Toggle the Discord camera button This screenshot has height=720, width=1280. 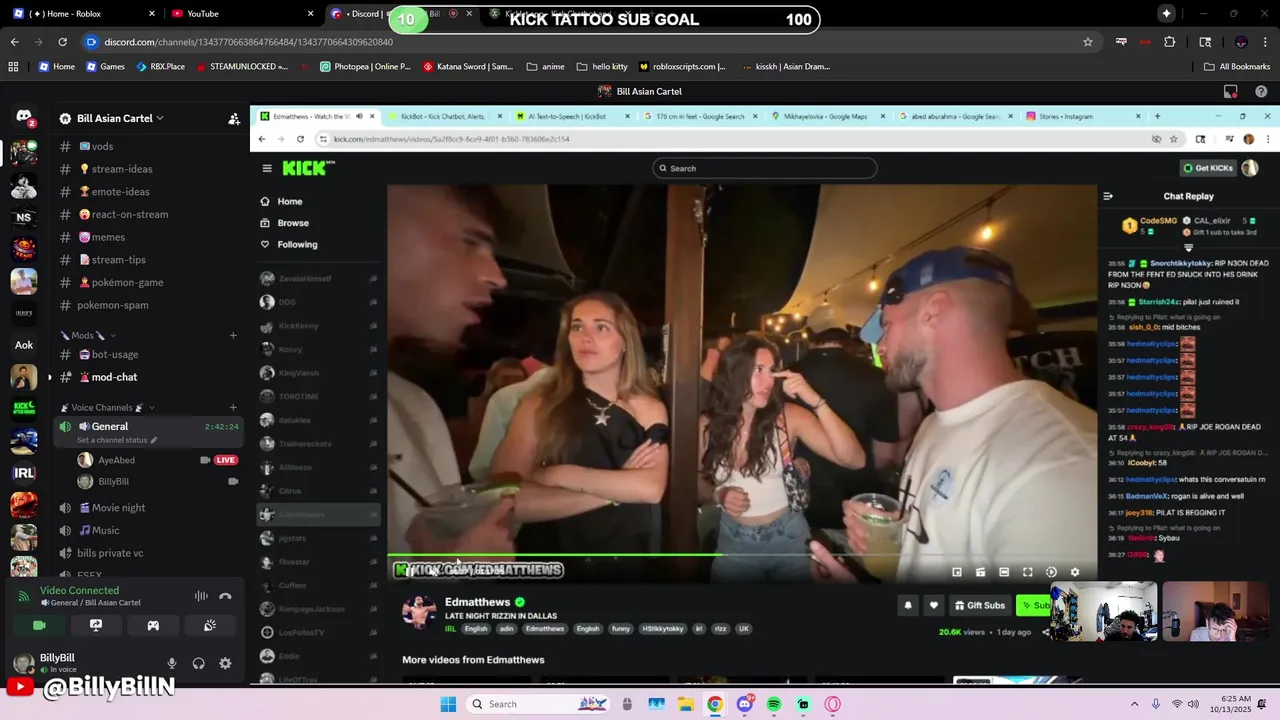[39, 625]
